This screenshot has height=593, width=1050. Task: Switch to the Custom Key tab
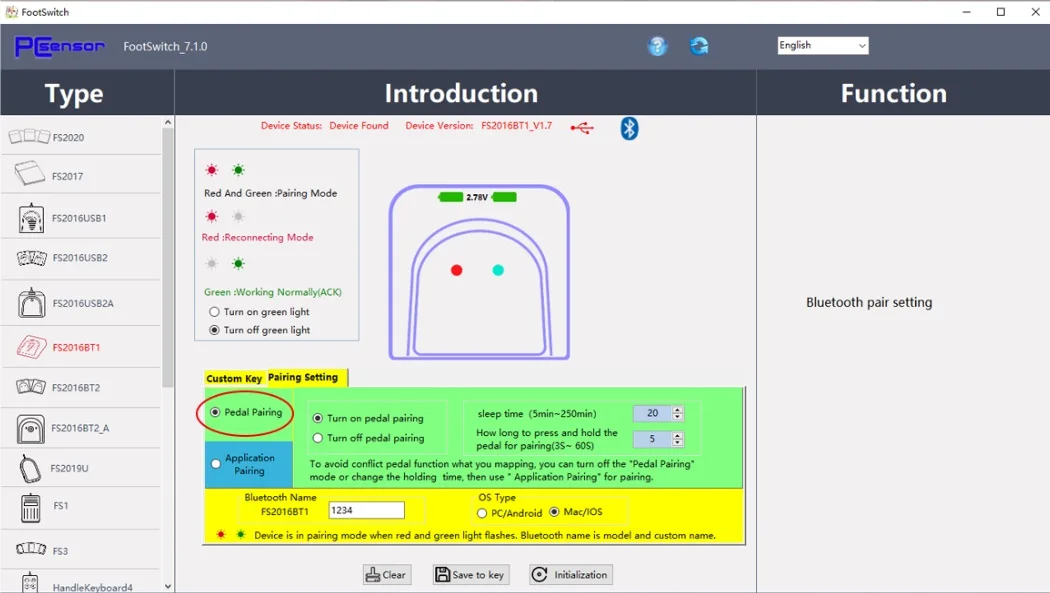click(x=234, y=378)
